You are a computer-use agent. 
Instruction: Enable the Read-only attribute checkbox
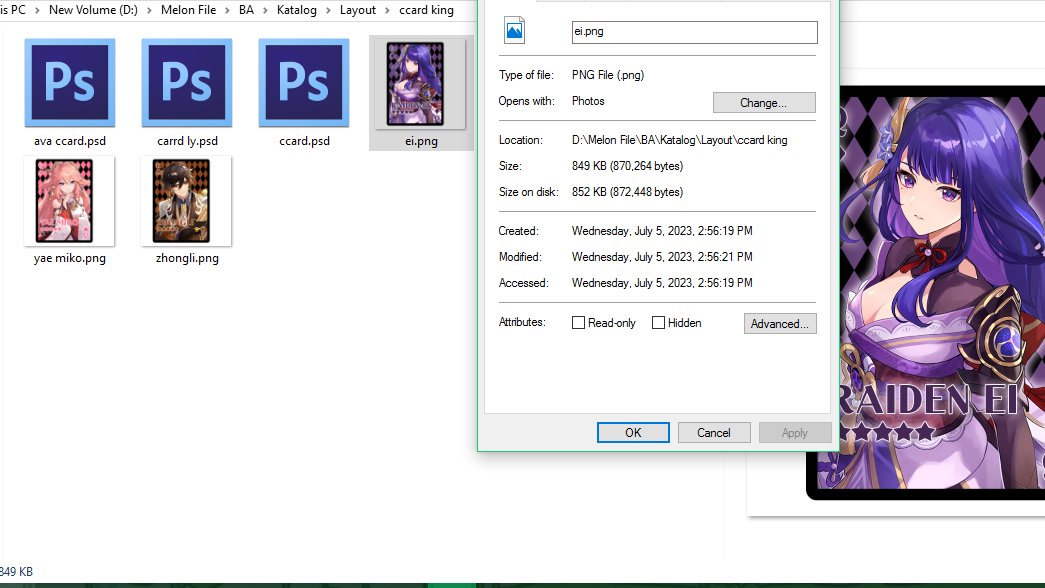click(x=578, y=323)
